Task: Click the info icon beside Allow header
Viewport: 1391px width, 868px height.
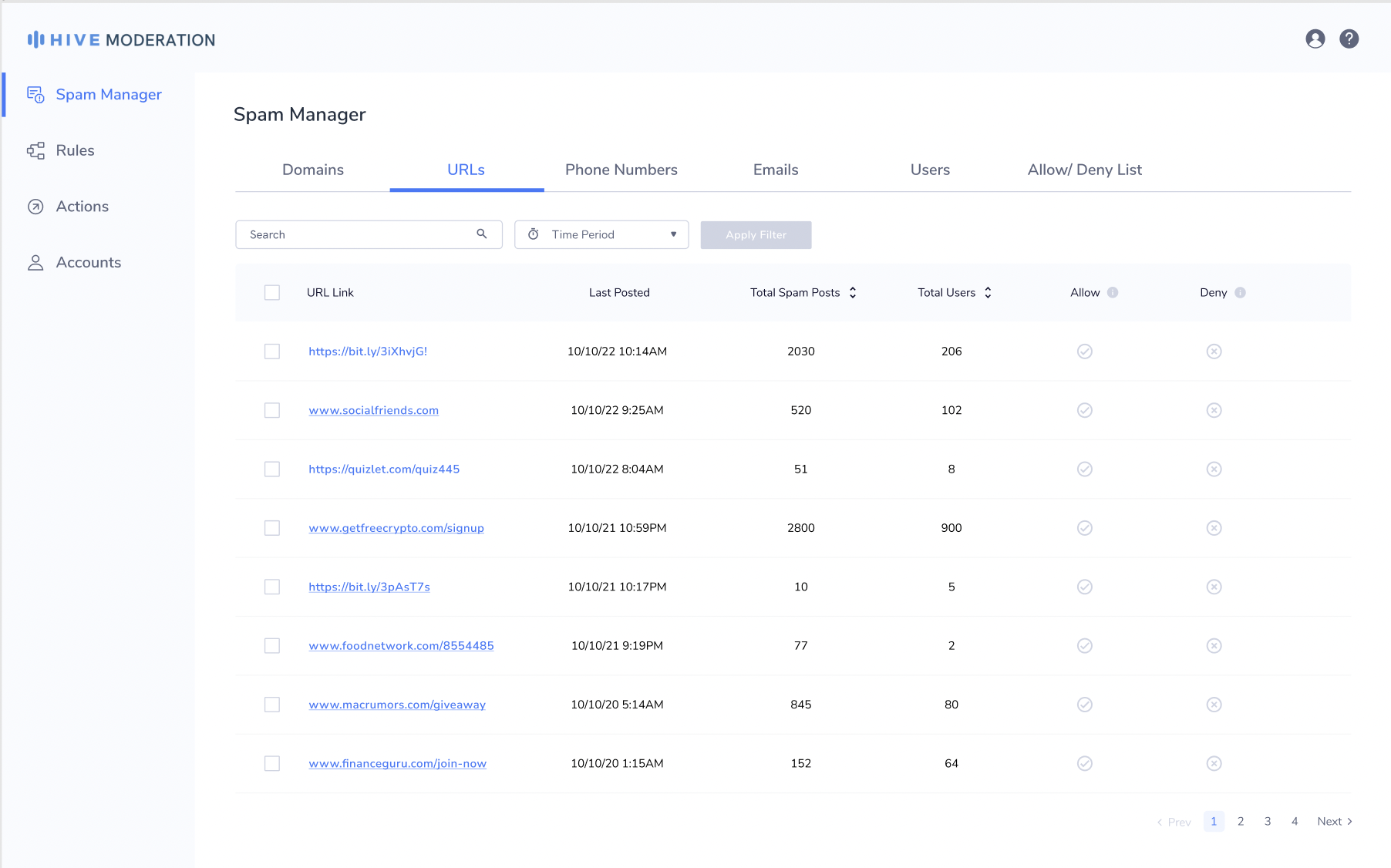Action: 1113,293
